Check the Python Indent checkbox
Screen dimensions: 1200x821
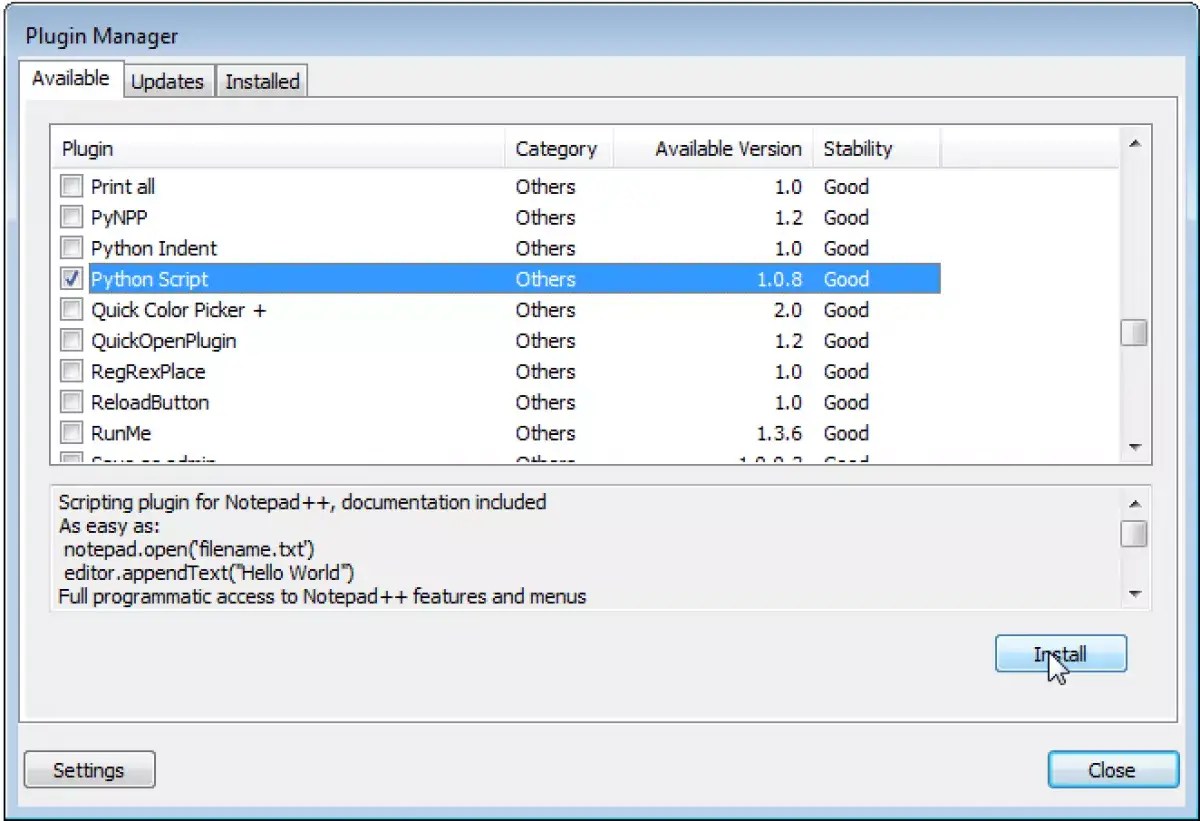click(71, 248)
